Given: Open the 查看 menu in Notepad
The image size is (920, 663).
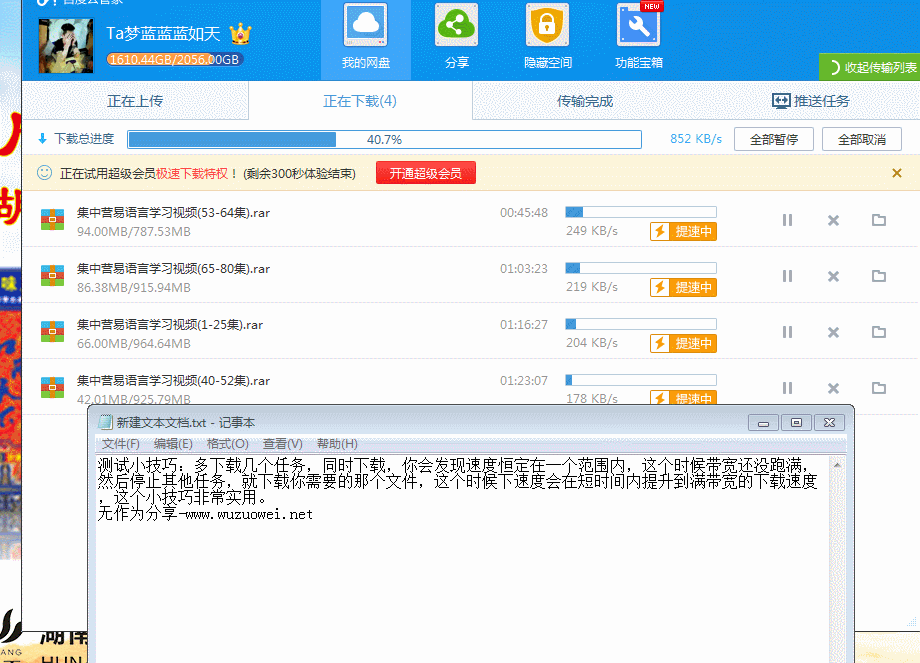Looking at the screenshot, I should (x=283, y=443).
